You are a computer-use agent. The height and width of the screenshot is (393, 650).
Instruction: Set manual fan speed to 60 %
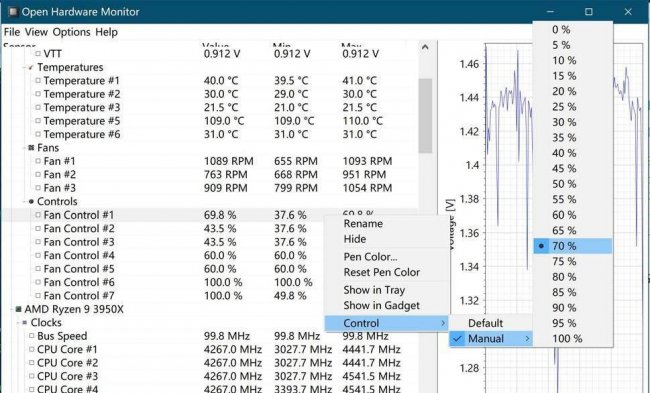(x=573, y=215)
